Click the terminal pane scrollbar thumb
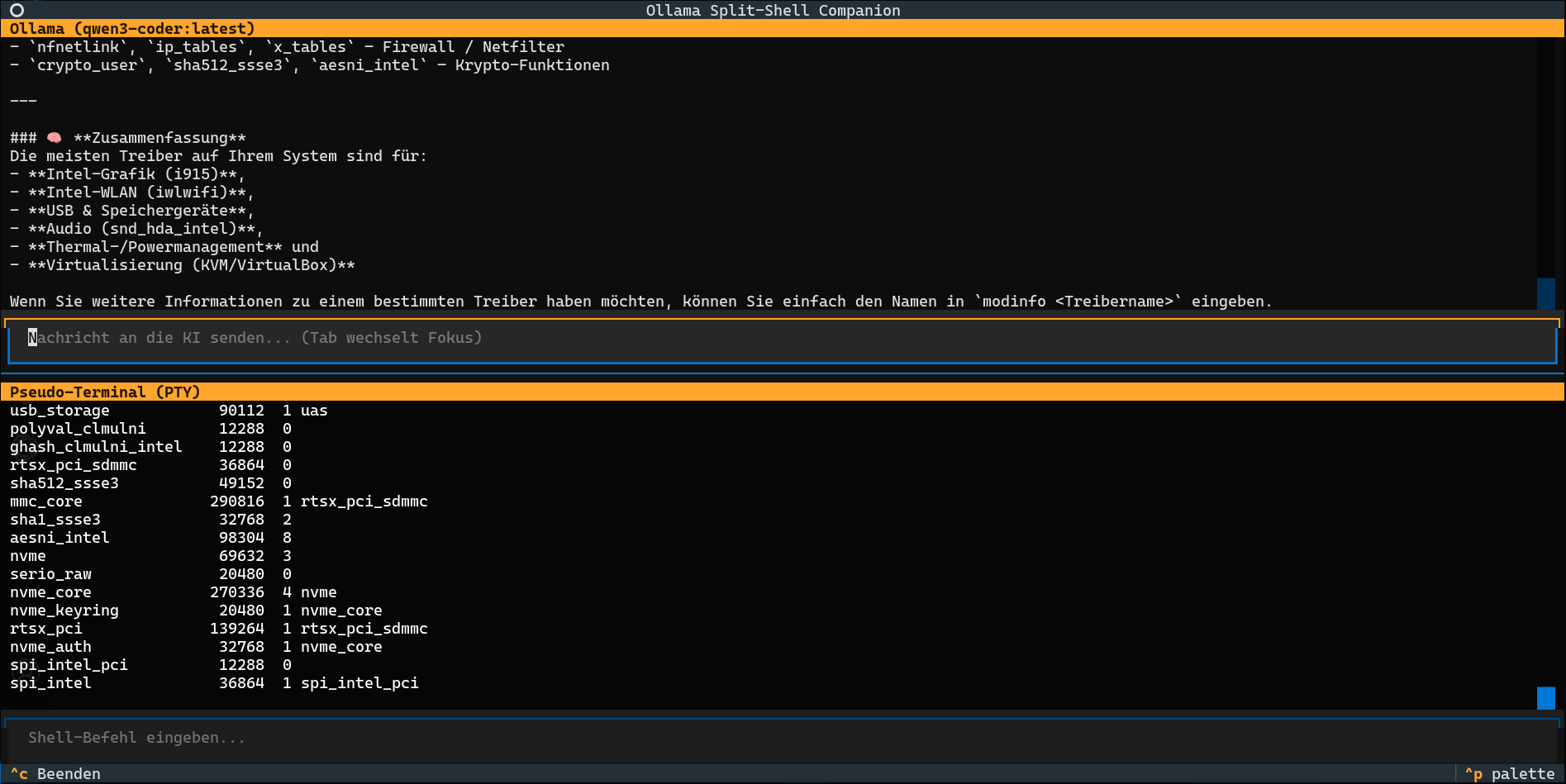Screen dimensions: 1566x784 point(1545,697)
